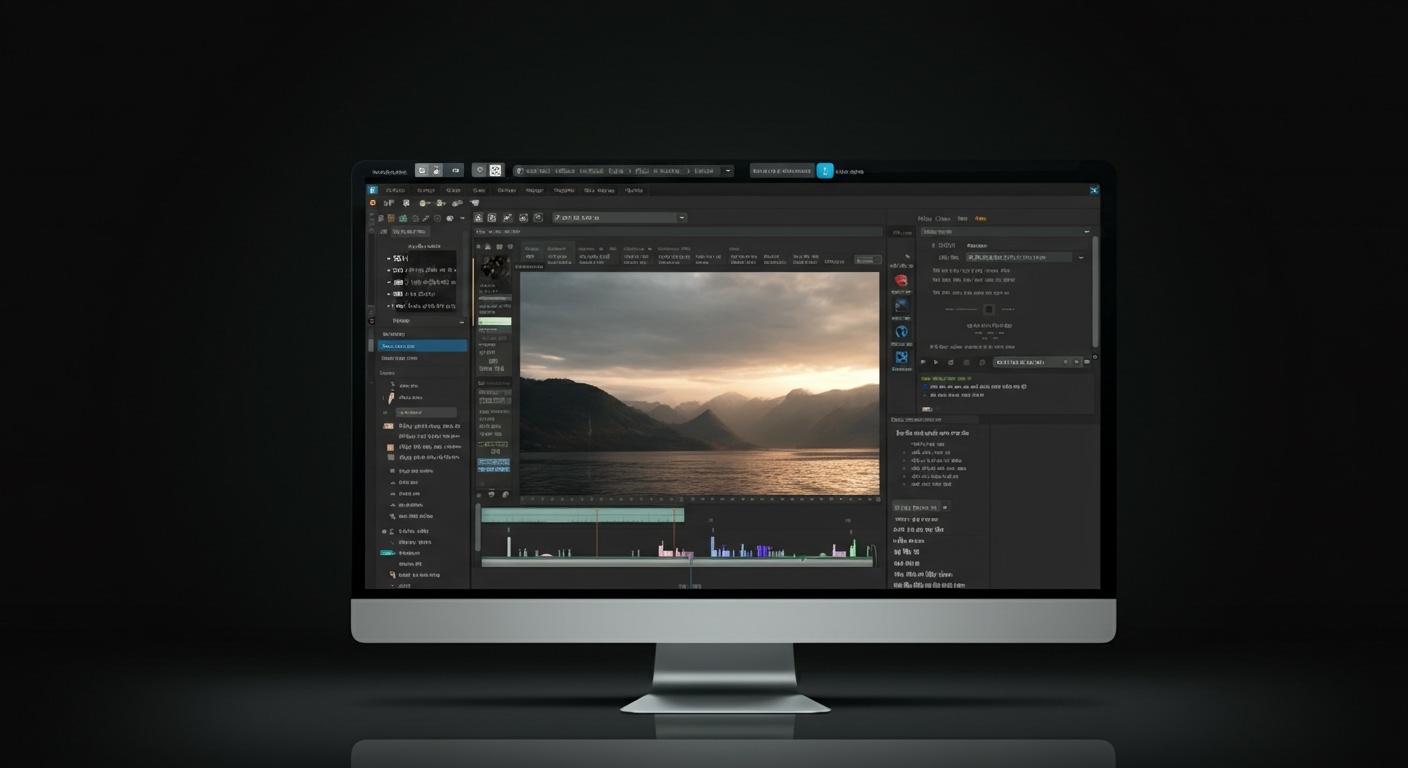The height and width of the screenshot is (768, 1408).
Task: Click the small pen icon atop the vertical strip
Action: click(907, 256)
